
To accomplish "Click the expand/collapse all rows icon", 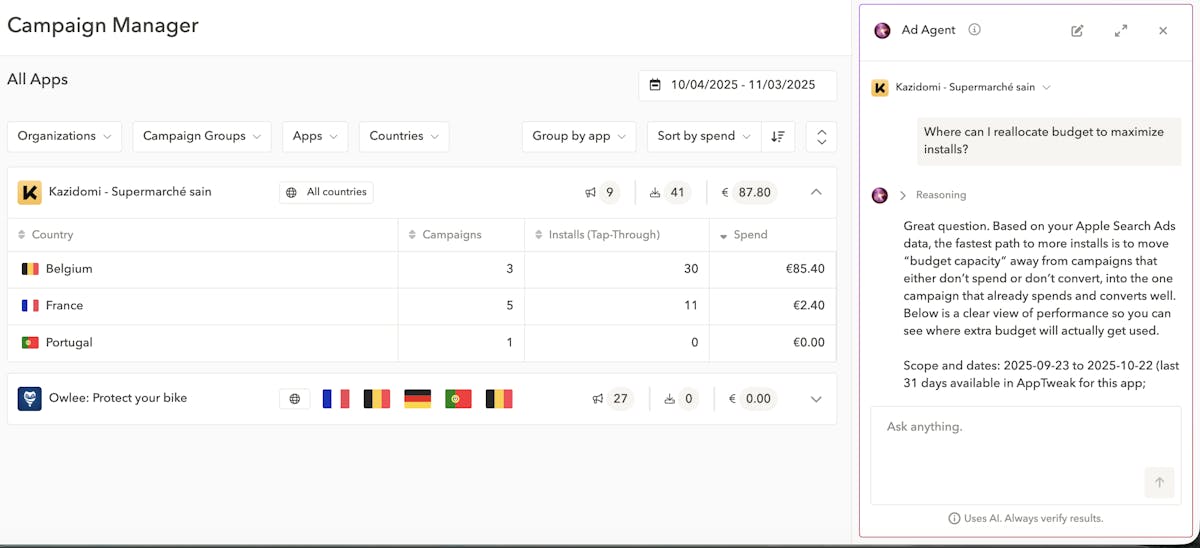I will click(821, 136).
